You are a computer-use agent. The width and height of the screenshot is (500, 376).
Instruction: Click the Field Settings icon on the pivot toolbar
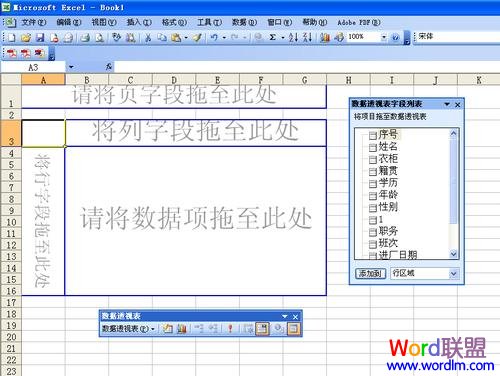point(278,329)
